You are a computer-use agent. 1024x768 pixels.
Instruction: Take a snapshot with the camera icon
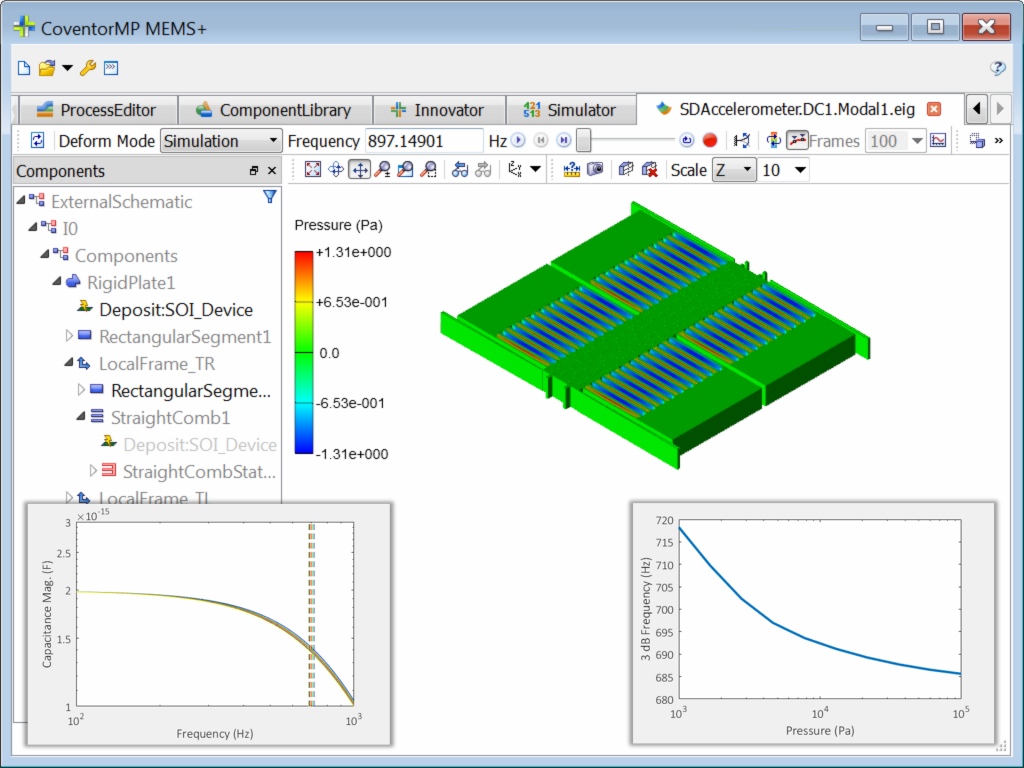[595, 170]
